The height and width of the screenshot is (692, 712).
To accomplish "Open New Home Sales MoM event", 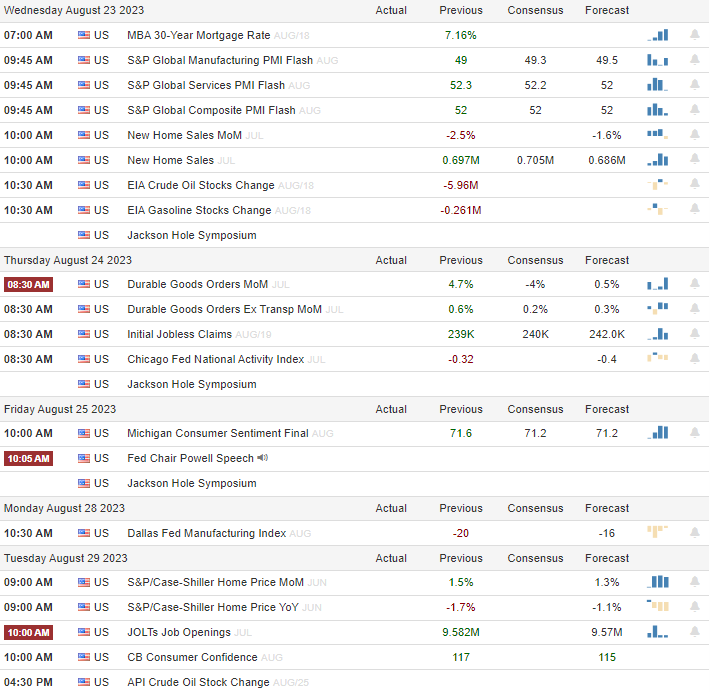I will (x=184, y=135).
